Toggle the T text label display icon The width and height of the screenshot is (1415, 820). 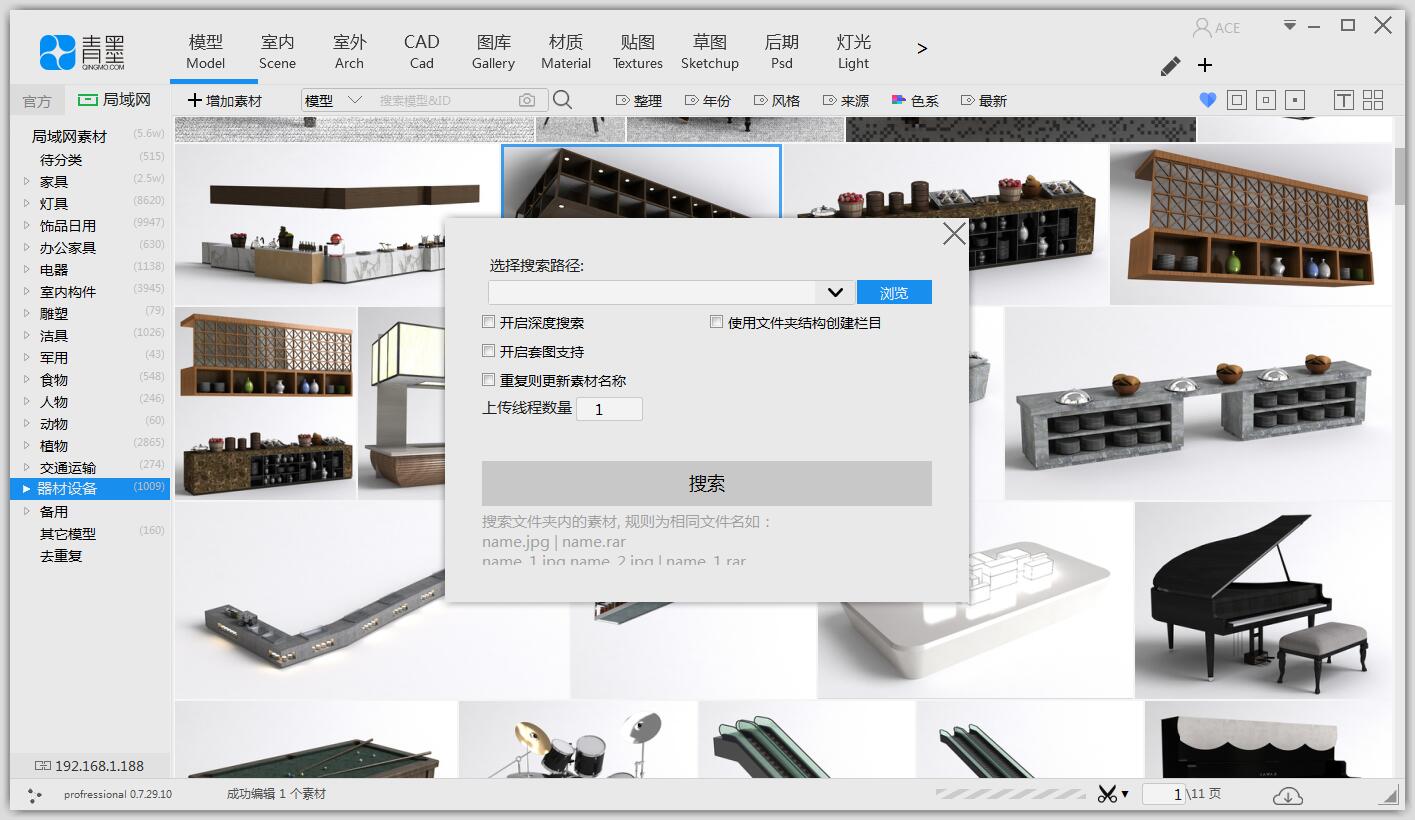[x=1344, y=100]
